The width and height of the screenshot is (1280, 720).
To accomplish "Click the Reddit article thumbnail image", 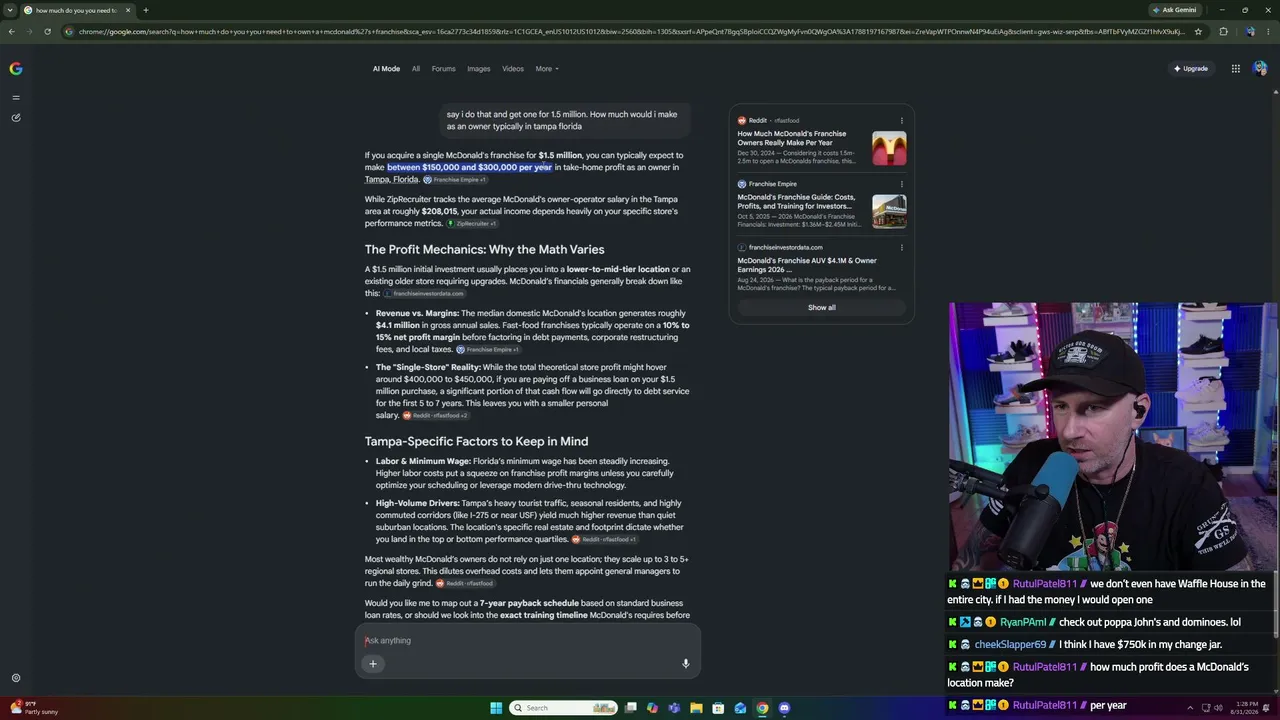I will point(889,149).
